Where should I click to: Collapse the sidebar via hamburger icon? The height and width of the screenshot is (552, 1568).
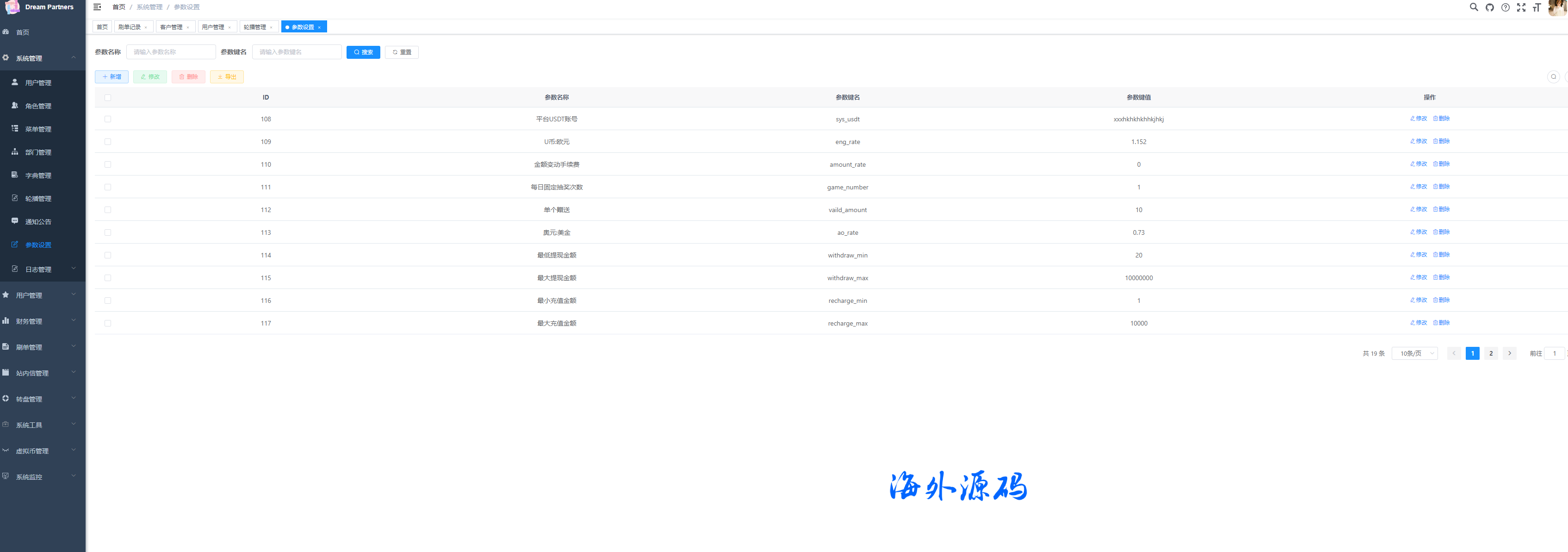pos(97,7)
